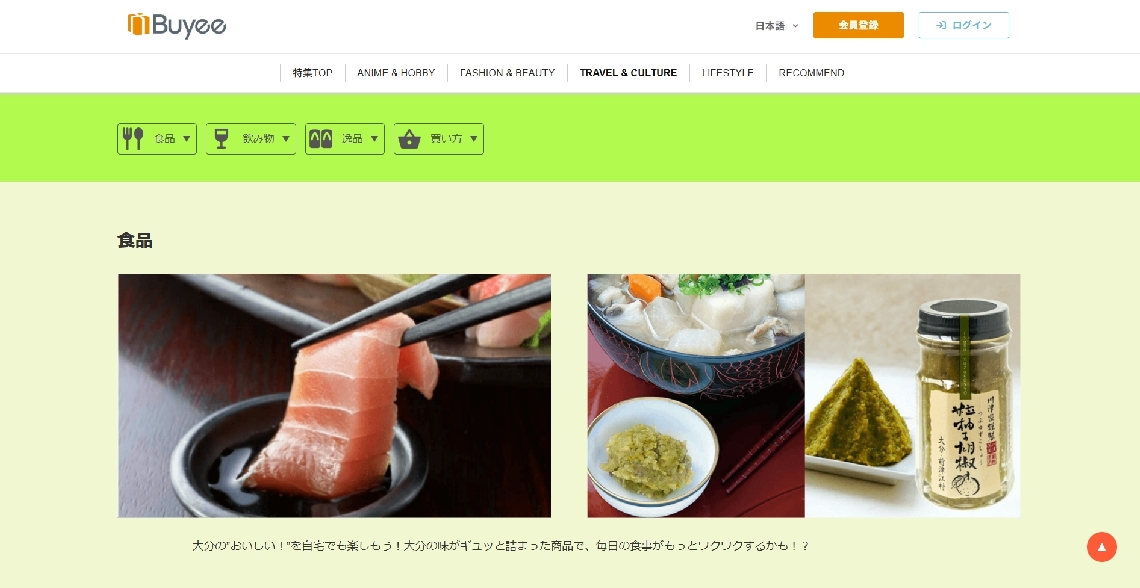The width and height of the screenshot is (1140, 588).
Task: Expand the 飲み物 dropdown arrow
Action: click(x=286, y=139)
